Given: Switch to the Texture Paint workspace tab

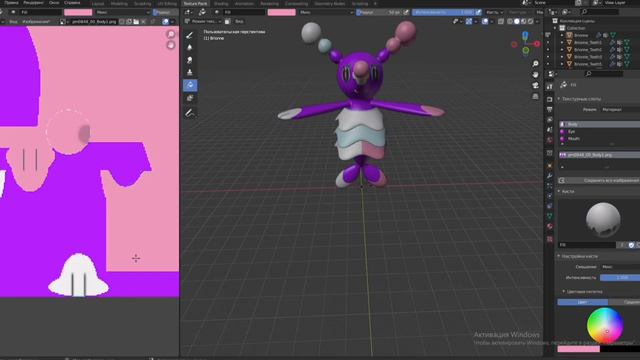Looking at the screenshot, I should (195, 3).
